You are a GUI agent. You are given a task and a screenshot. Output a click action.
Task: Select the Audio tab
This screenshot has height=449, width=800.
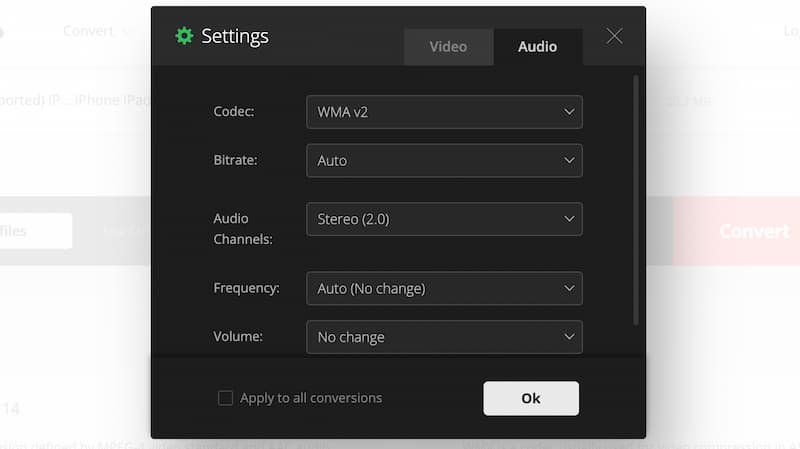click(x=537, y=47)
